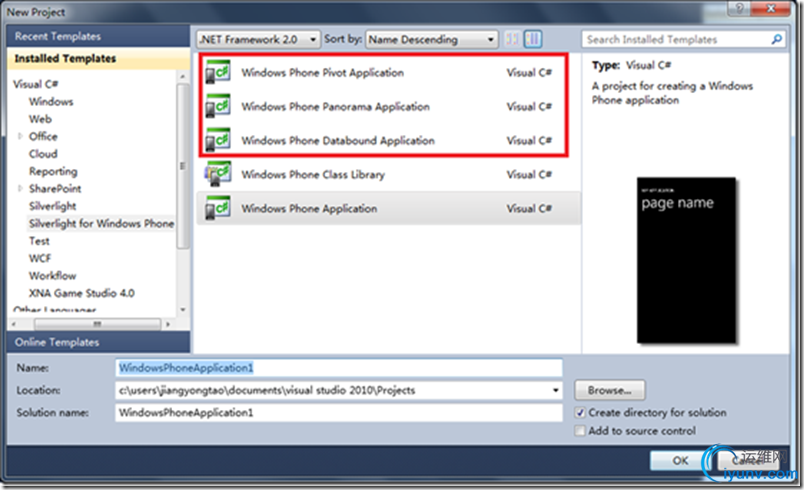Select Windows Phone Databound Application name
The height and width of the screenshot is (490, 804).
pyautogui.click(x=338, y=140)
